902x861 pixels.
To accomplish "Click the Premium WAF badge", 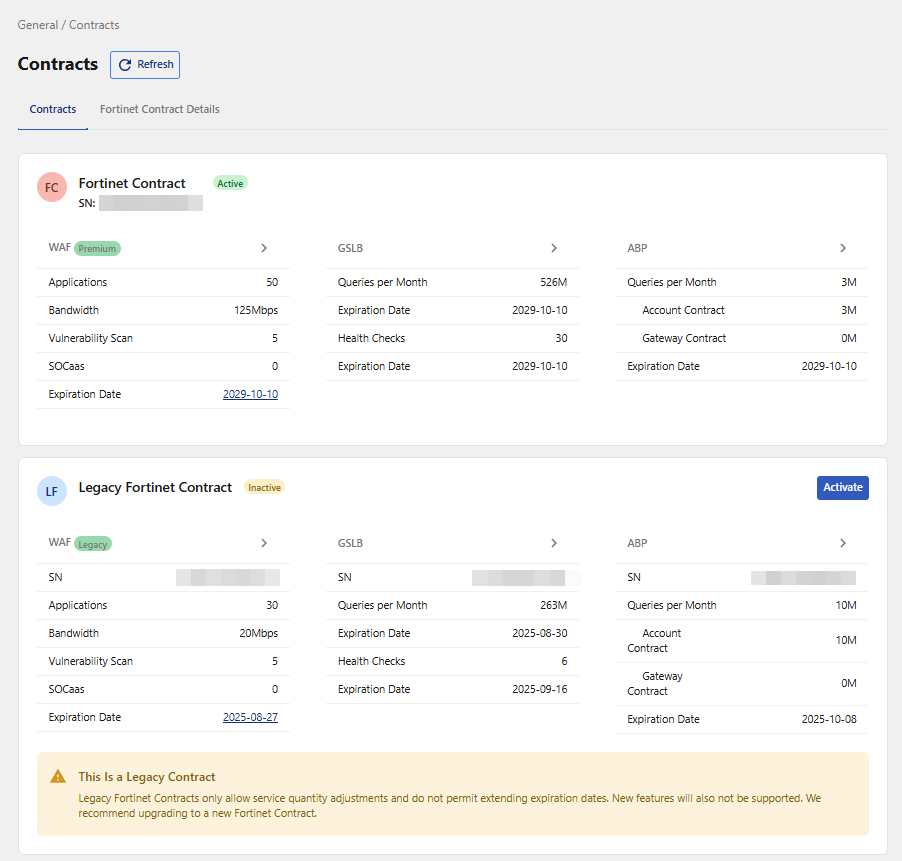I will (98, 249).
